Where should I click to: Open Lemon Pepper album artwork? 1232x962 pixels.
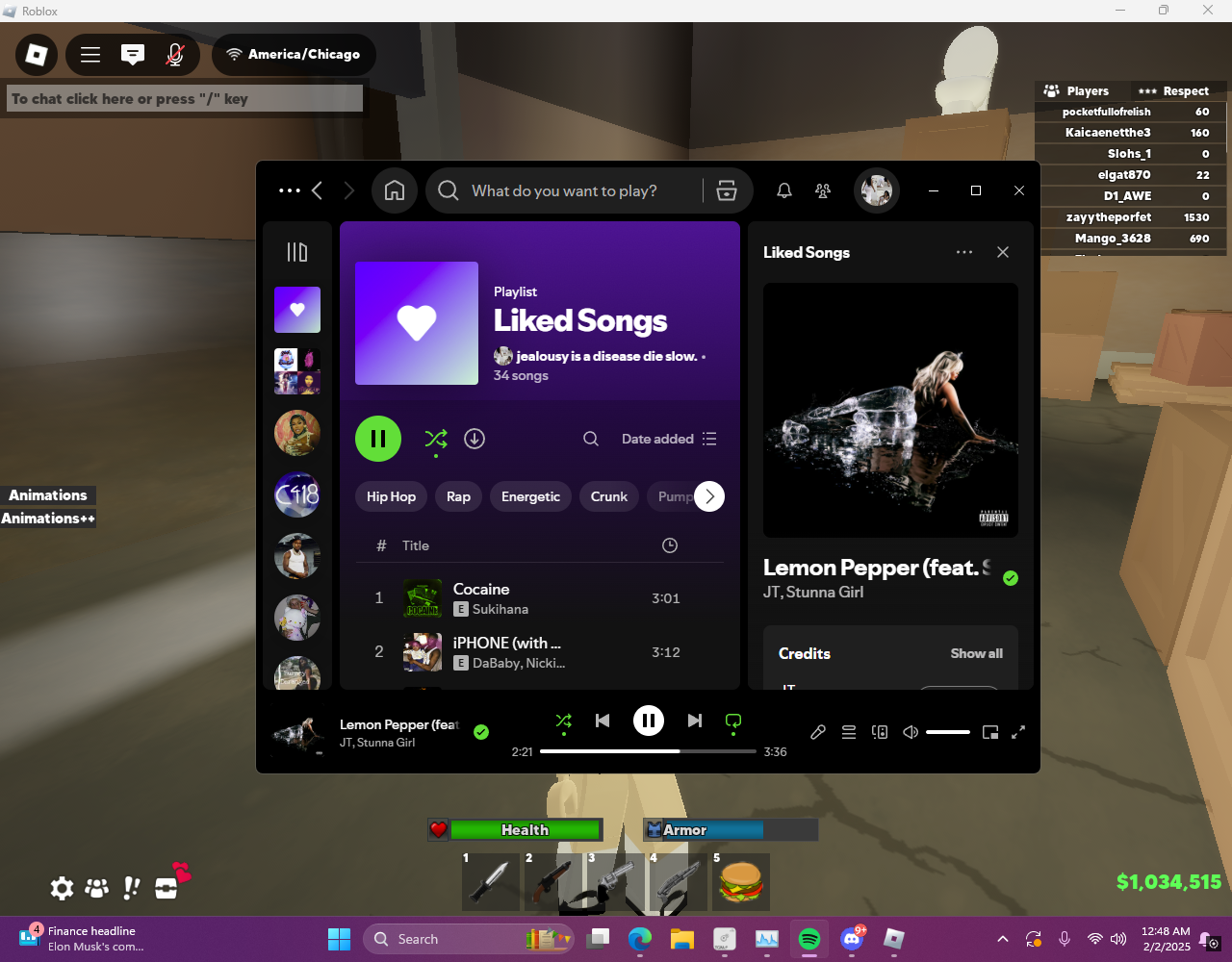pos(890,410)
